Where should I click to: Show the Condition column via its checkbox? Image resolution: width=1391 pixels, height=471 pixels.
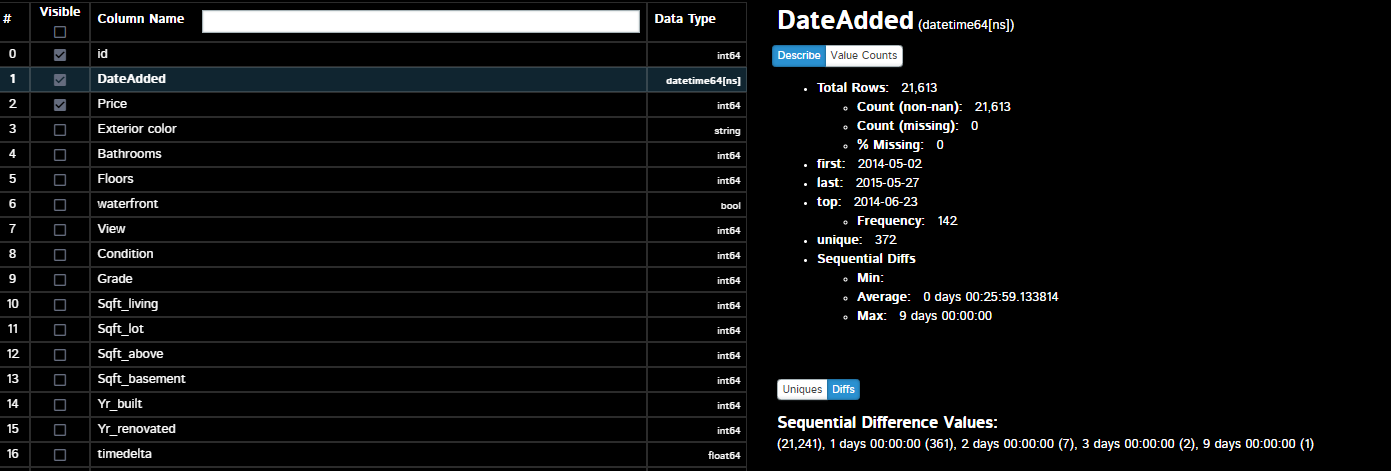pos(60,255)
